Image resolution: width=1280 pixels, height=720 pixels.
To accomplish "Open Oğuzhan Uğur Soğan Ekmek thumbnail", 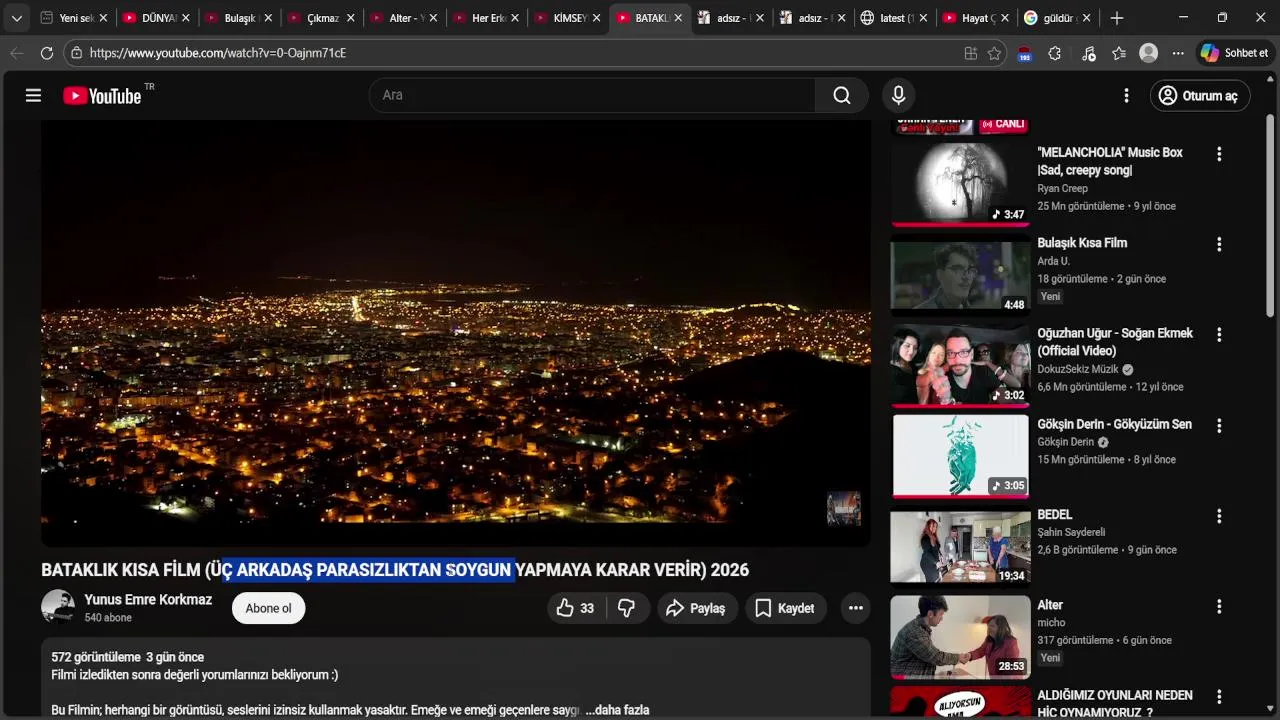I will (x=960, y=365).
